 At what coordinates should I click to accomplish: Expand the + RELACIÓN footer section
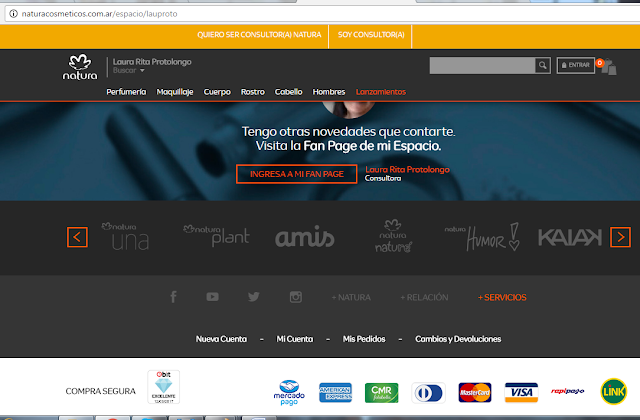click(424, 298)
